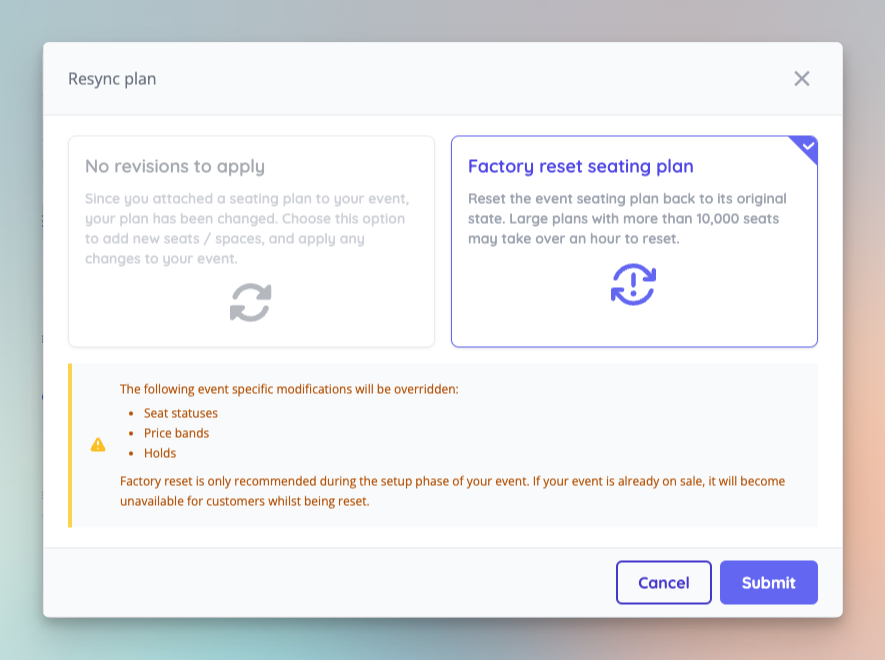Click the factory reset description text about 10,000 seats
Image resolution: width=885 pixels, height=660 pixels.
(x=627, y=220)
